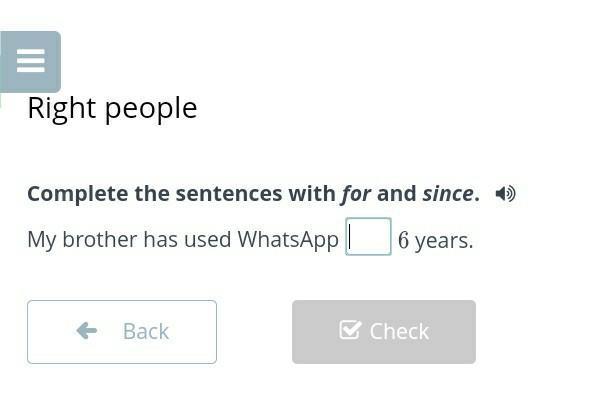Image resolution: width=604 pixels, height=415 pixels.
Task: Click the word "brother" in the sentence
Action: click(x=99, y=240)
